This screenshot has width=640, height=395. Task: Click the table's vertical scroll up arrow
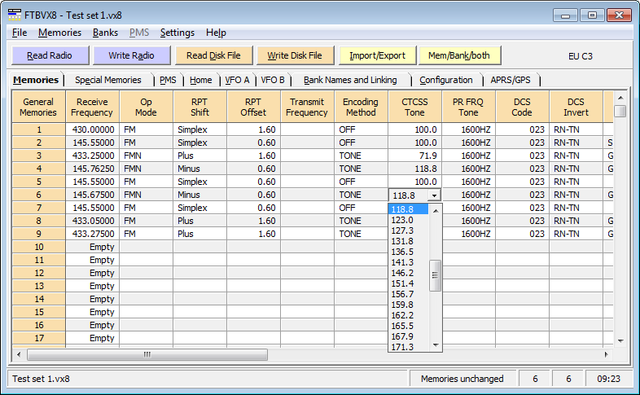(x=620, y=98)
